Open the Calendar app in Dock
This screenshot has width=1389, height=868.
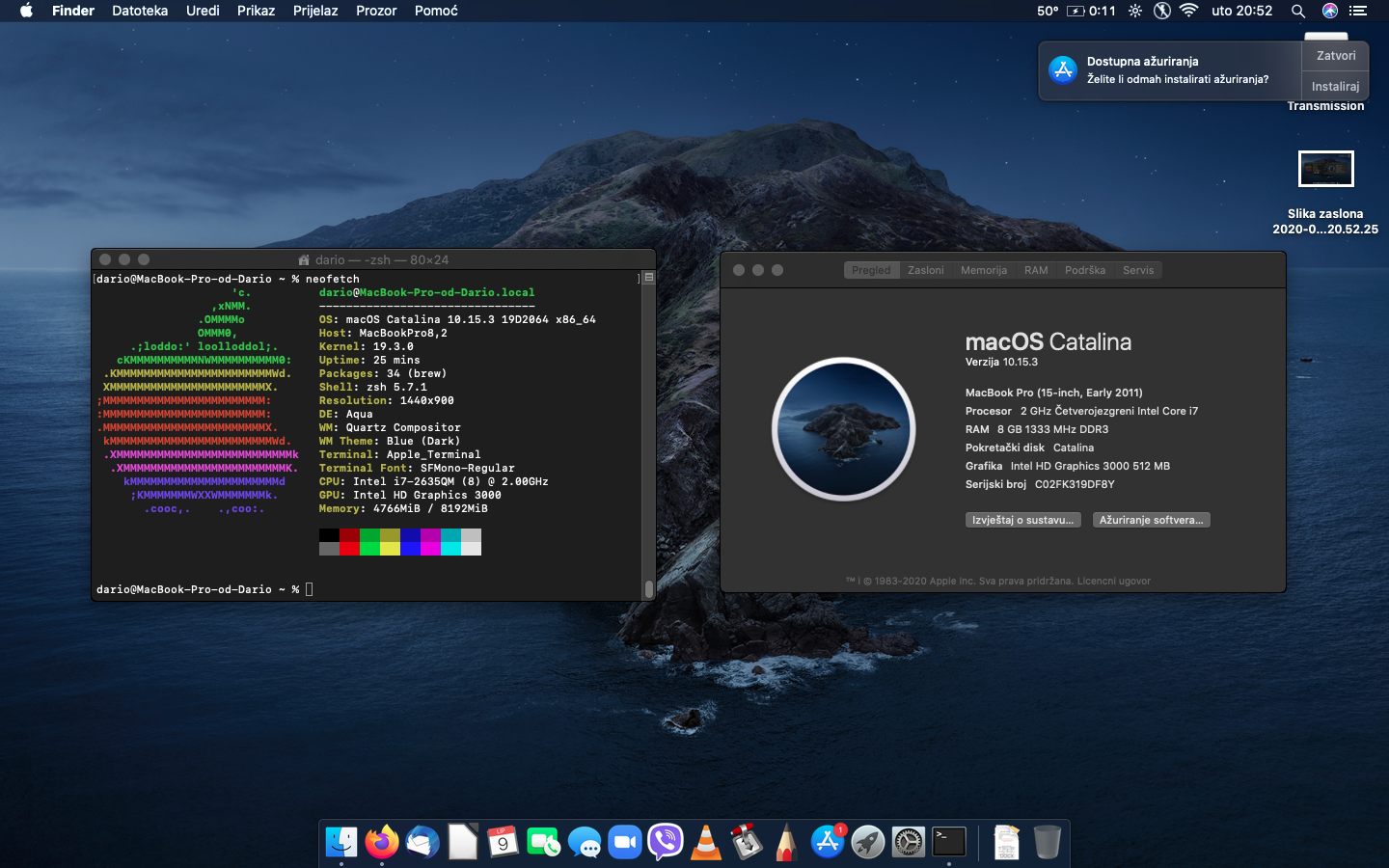(x=504, y=842)
